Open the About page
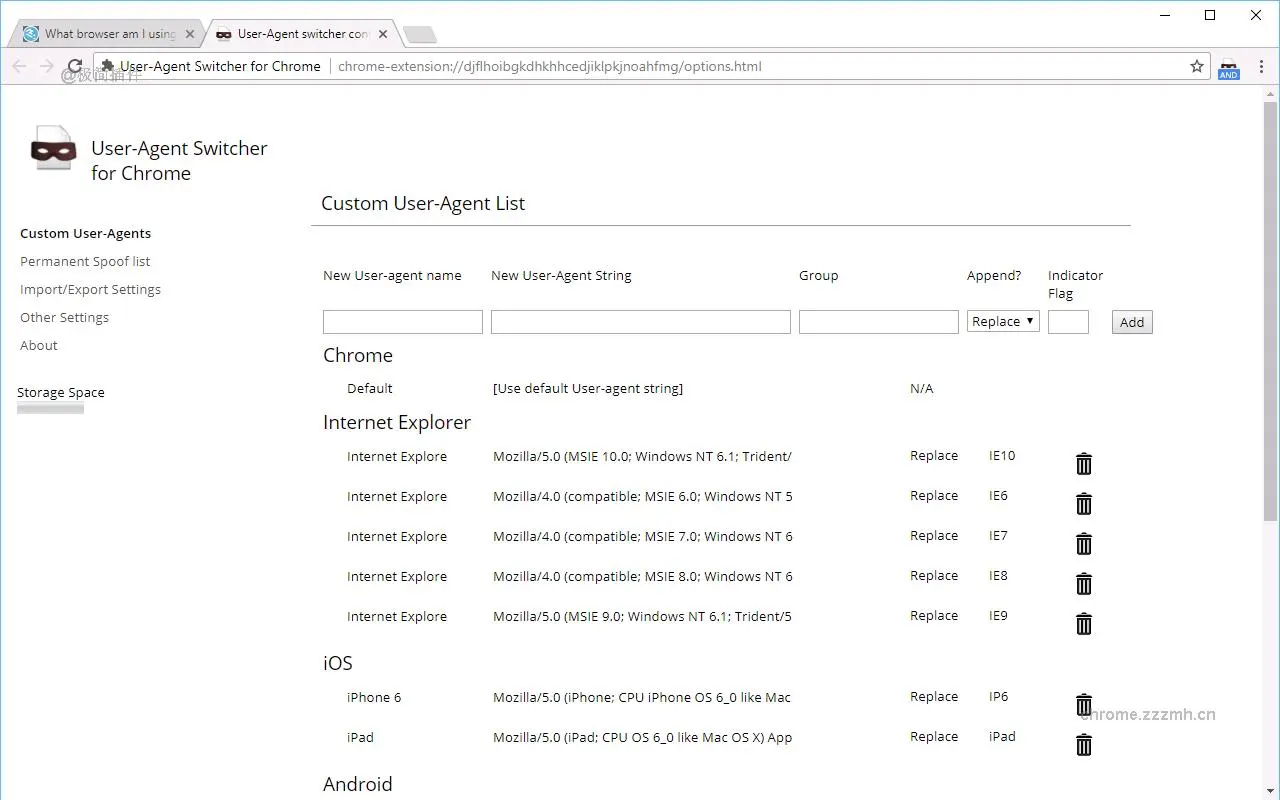The width and height of the screenshot is (1280, 800). point(38,345)
